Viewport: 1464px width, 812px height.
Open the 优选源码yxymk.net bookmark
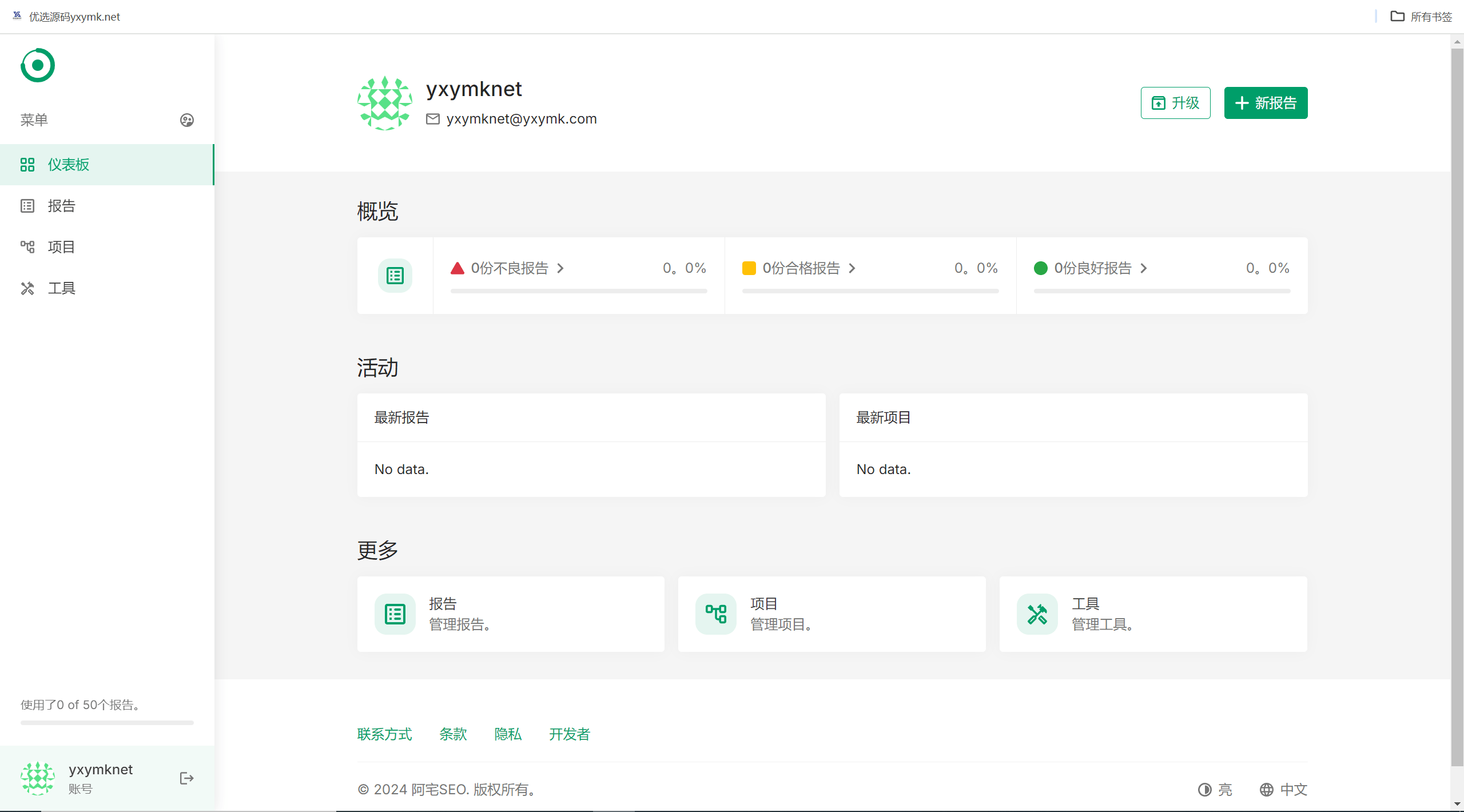click(66, 17)
